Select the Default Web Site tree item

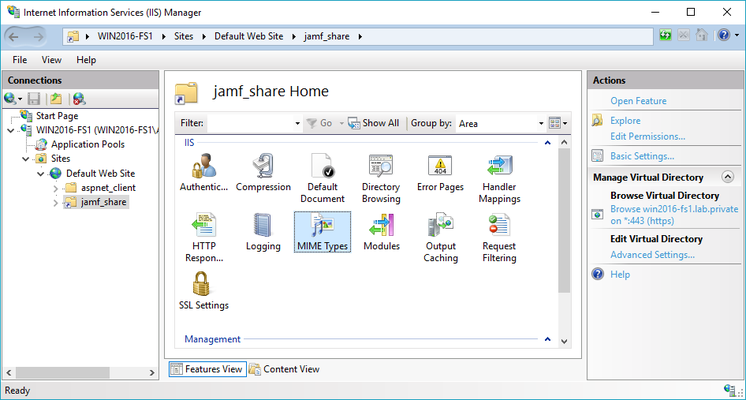coord(100,174)
